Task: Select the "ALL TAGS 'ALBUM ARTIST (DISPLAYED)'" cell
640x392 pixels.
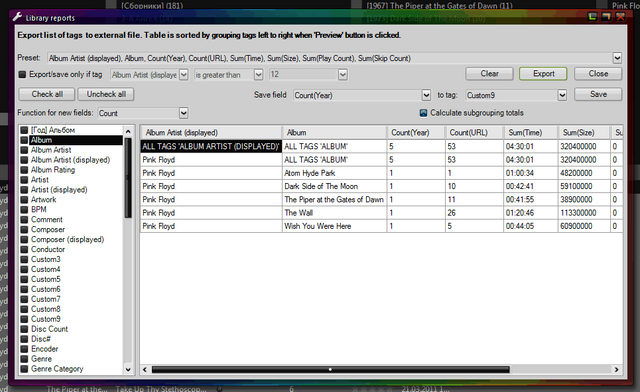Action: point(211,146)
